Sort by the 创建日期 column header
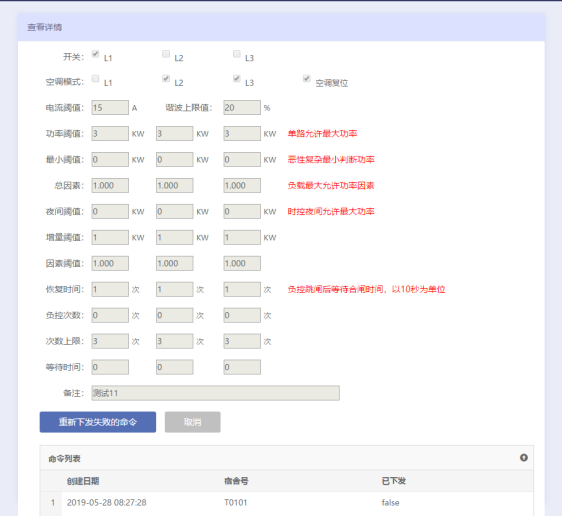Viewport: 563px width, 516px height. click(x=83, y=481)
